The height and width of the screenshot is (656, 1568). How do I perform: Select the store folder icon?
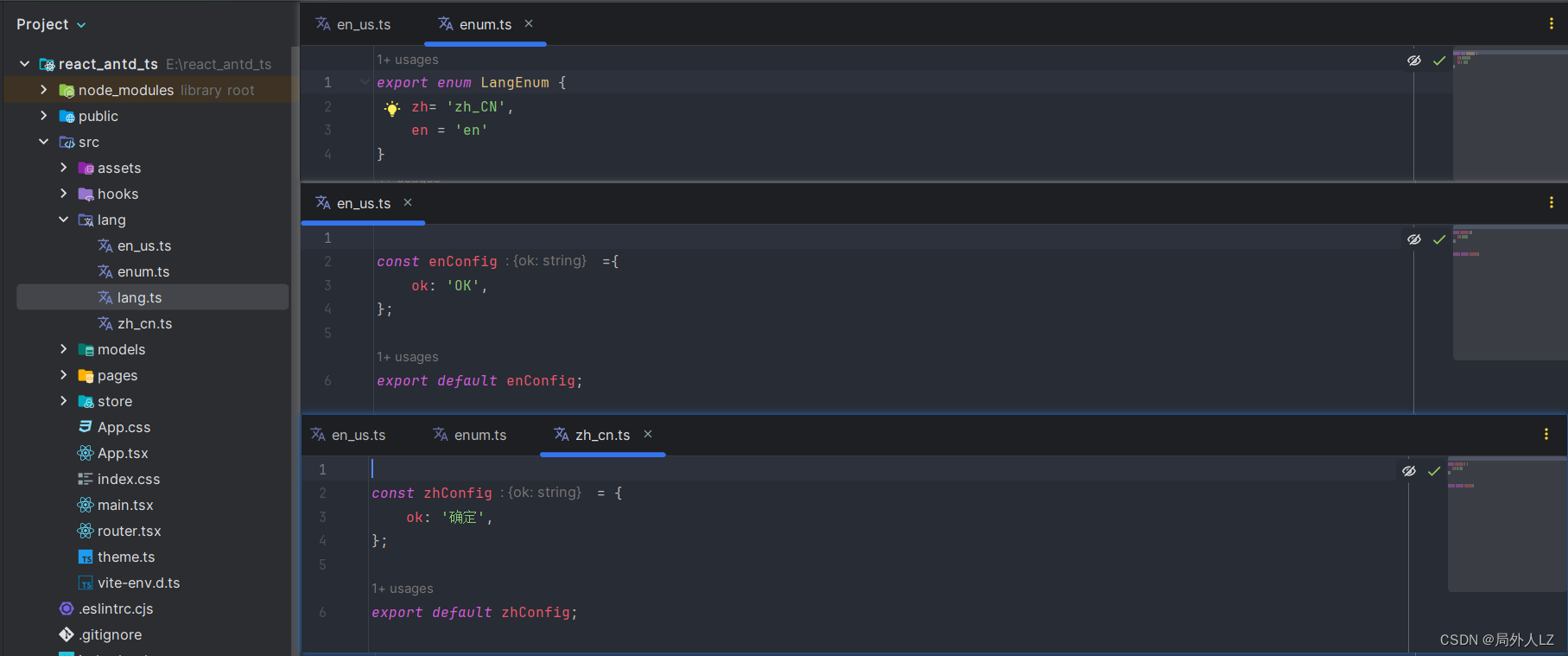point(86,402)
